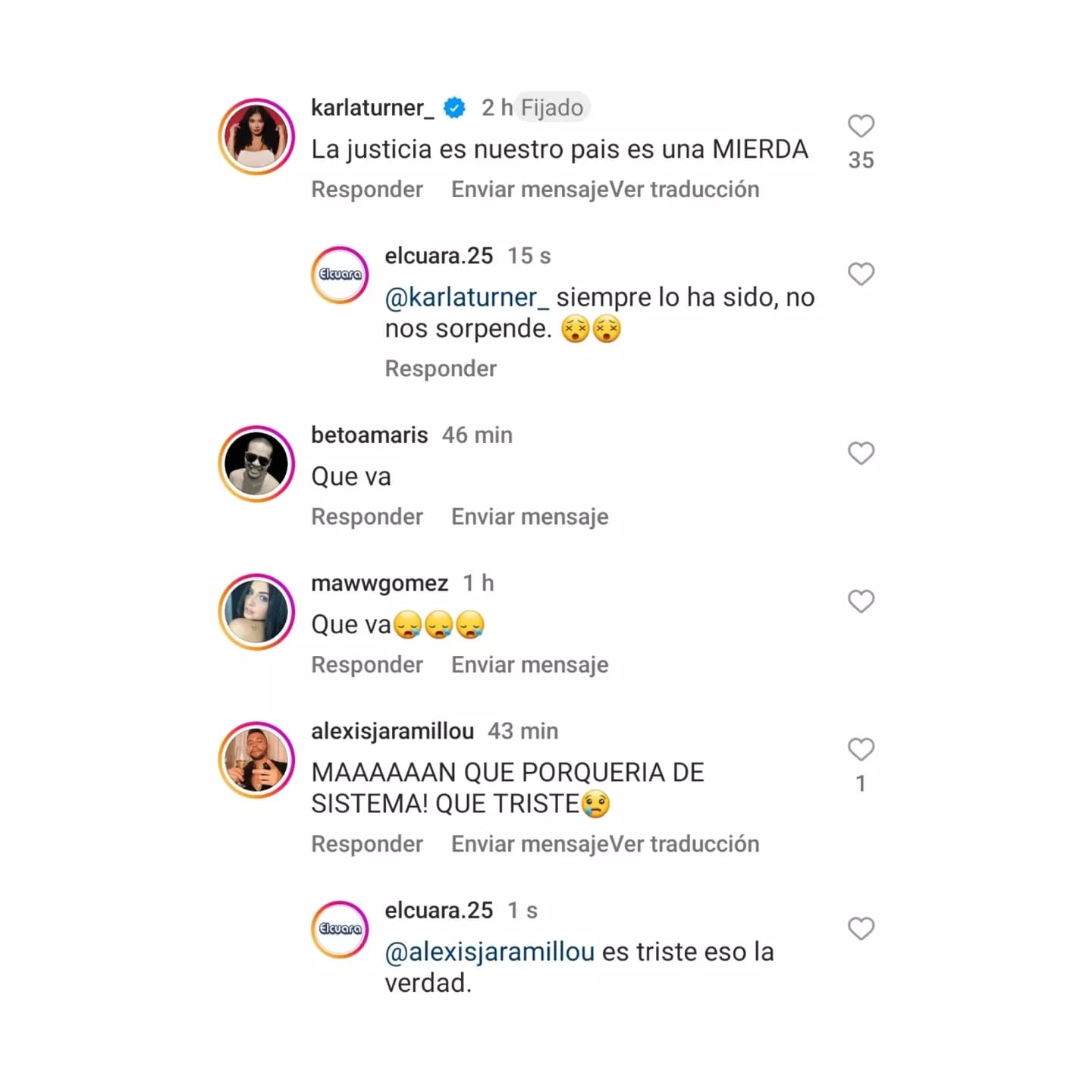
Task: Open karlaturner_'s verified badge
Action: (x=454, y=108)
